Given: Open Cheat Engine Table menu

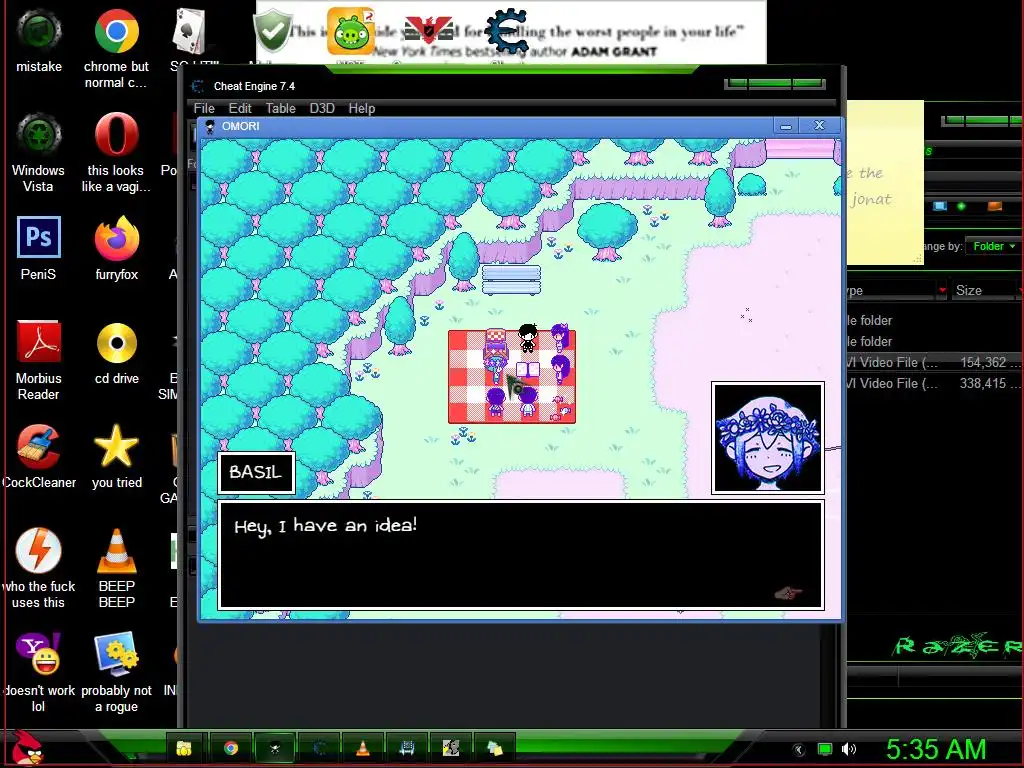Looking at the screenshot, I should click(x=280, y=108).
